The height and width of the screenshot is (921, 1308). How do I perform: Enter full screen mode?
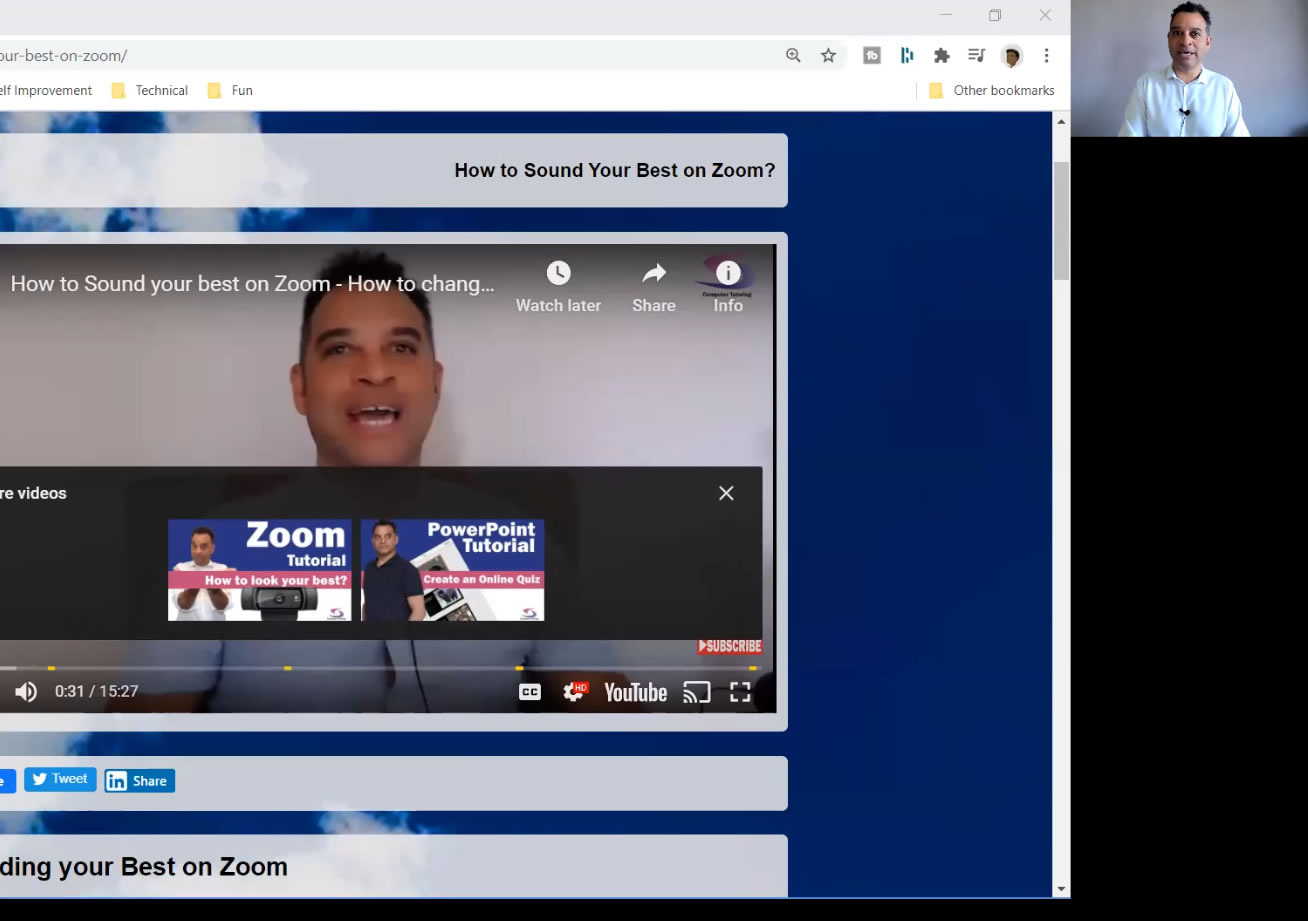(740, 692)
